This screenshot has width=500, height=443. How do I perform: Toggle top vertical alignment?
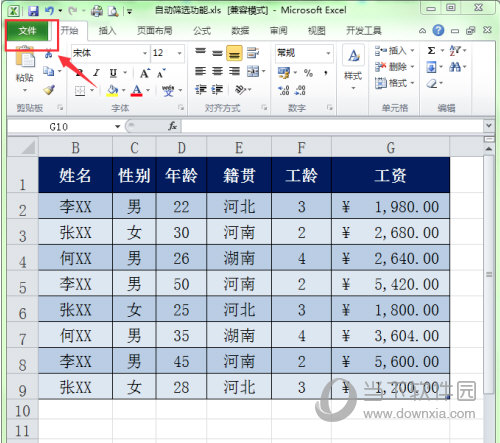tap(200, 52)
